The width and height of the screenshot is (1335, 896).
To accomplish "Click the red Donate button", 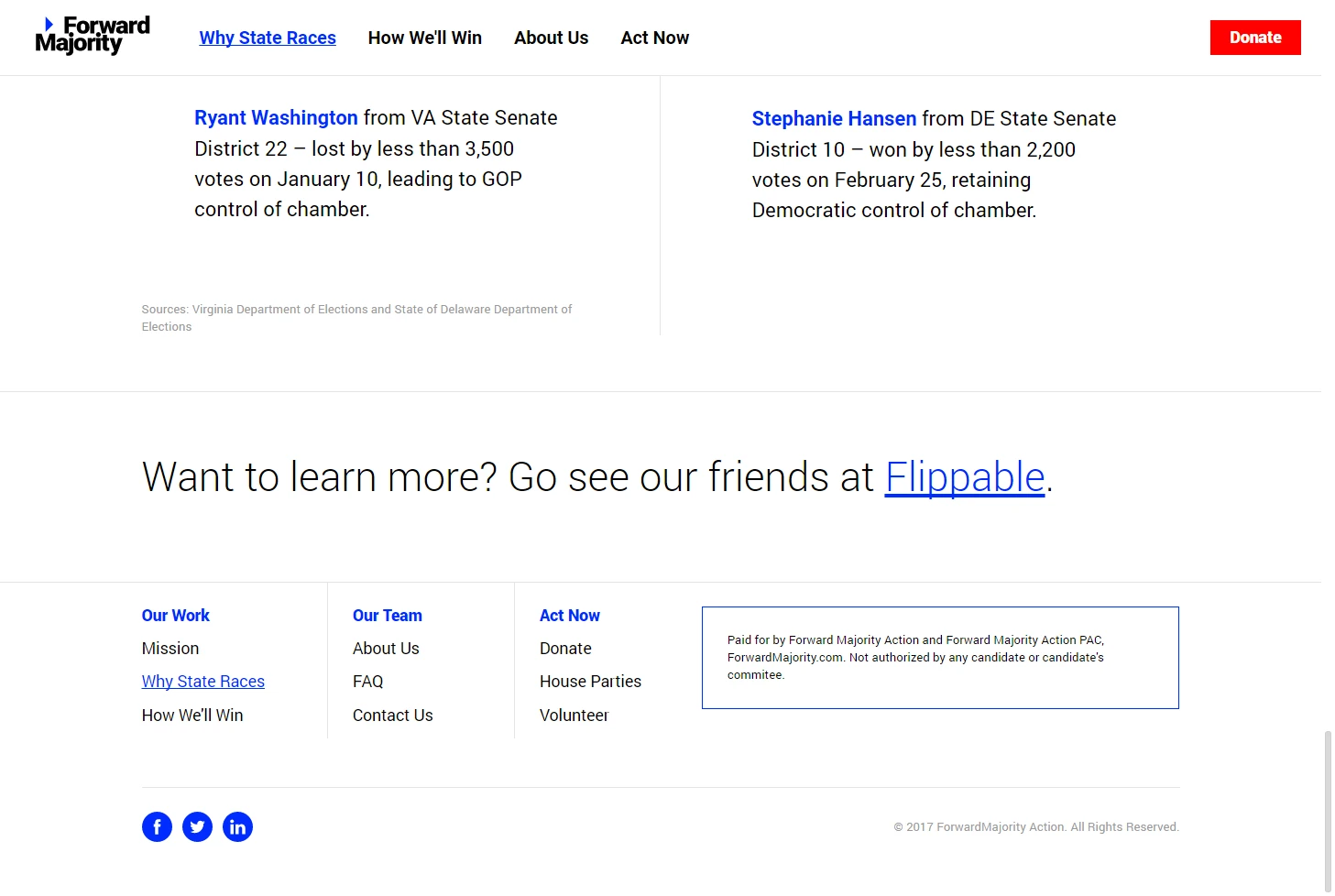I will (x=1255, y=38).
